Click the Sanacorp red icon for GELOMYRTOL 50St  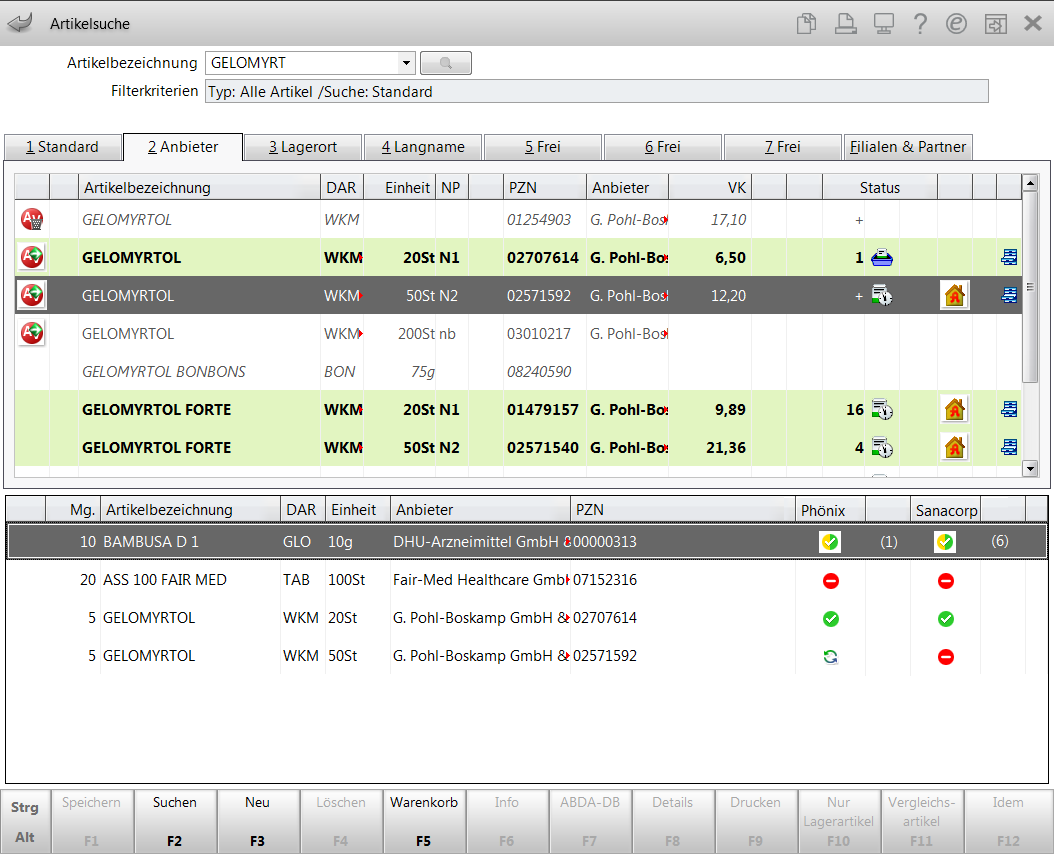(x=946, y=657)
